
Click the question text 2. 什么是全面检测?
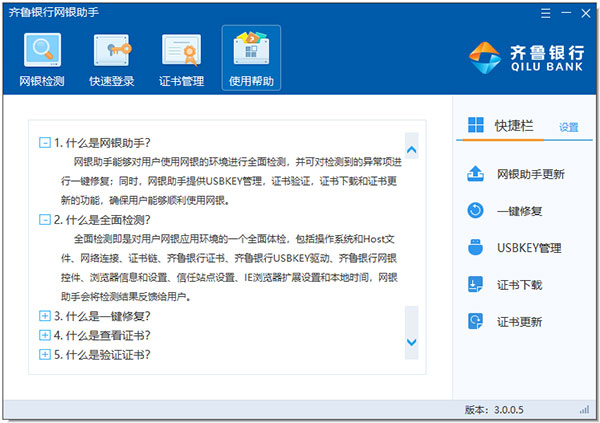102,220
